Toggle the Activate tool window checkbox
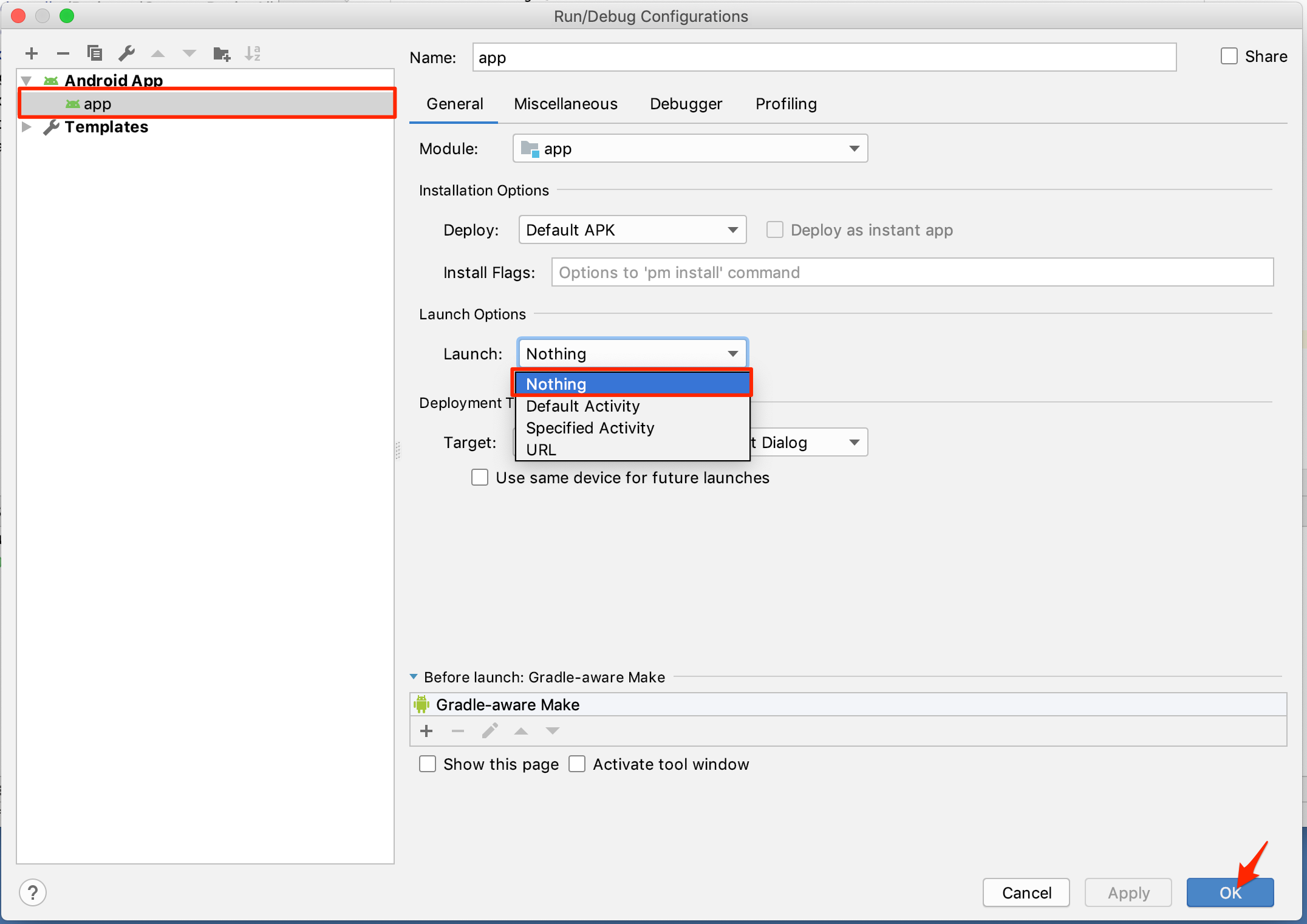Image resolution: width=1307 pixels, height=924 pixels. [x=577, y=764]
